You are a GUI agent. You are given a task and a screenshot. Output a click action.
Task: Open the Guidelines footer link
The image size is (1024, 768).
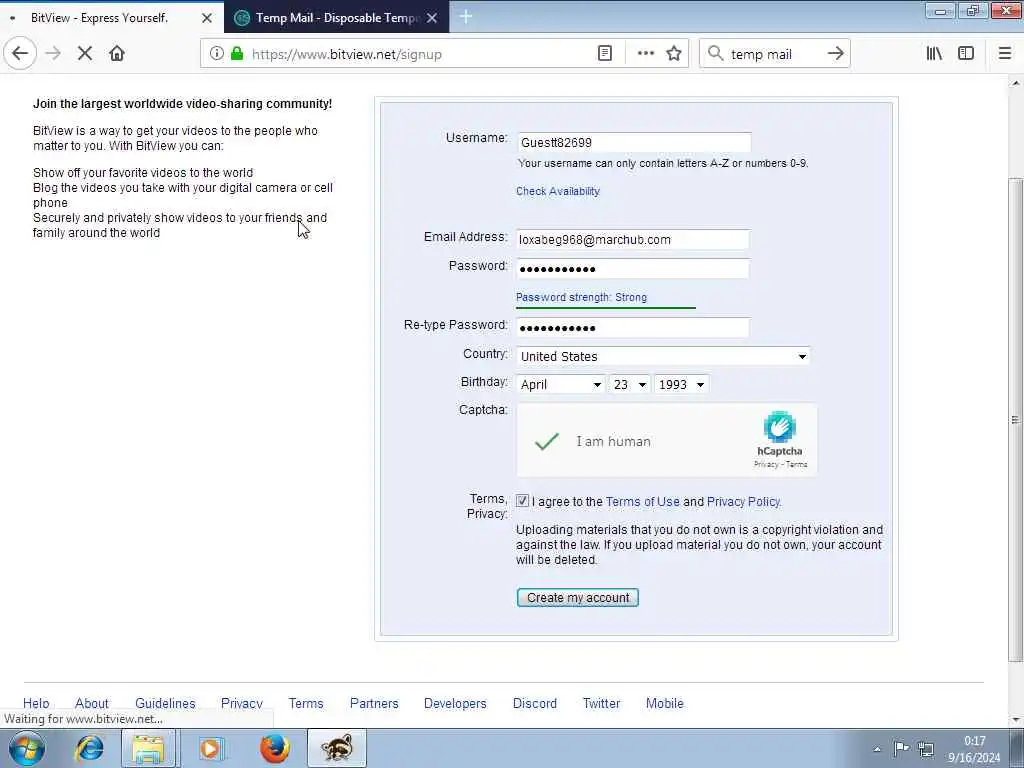165,703
